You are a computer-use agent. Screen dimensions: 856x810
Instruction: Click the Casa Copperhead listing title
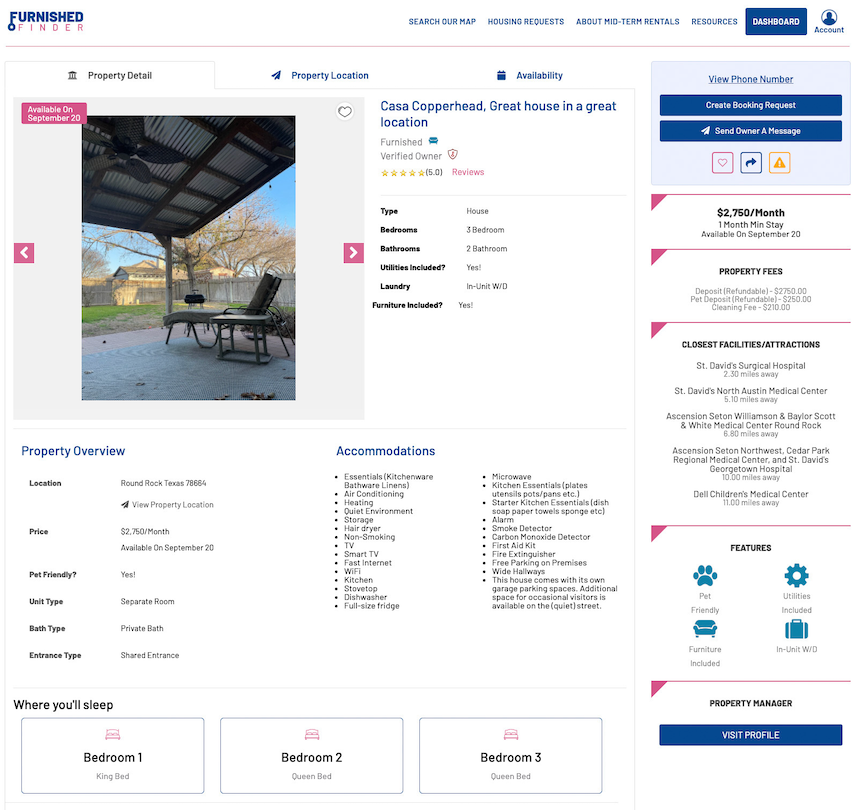(x=498, y=114)
